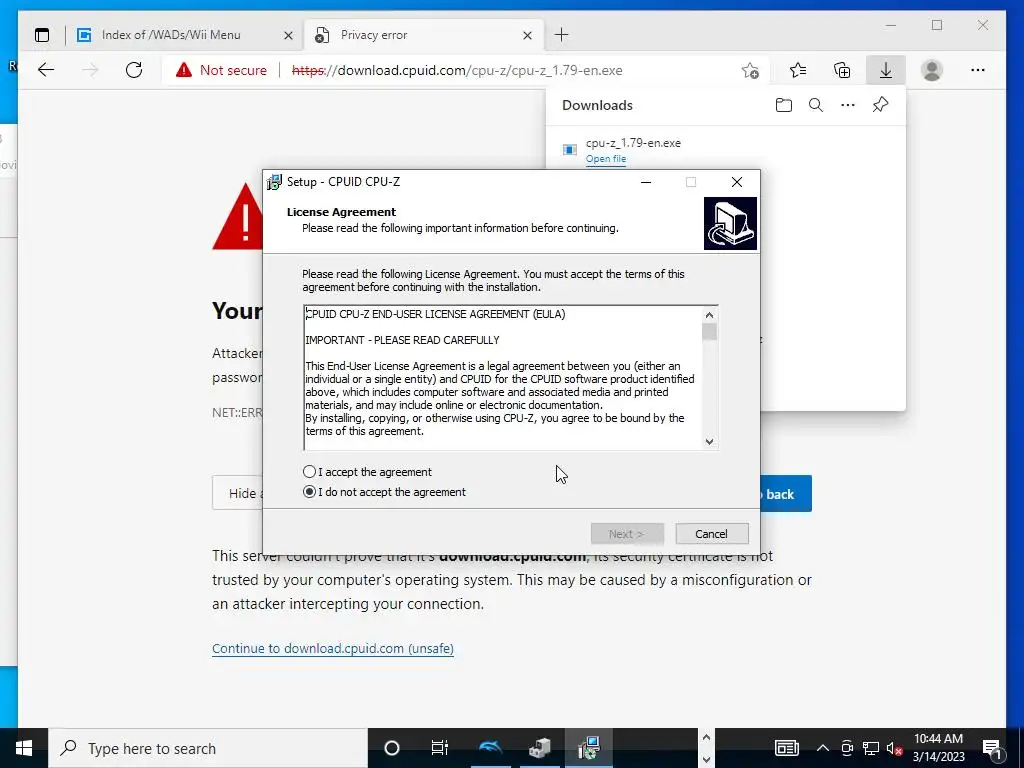Add this page to favorites star icon
The width and height of the screenshot is (1024, 768).
750,70
